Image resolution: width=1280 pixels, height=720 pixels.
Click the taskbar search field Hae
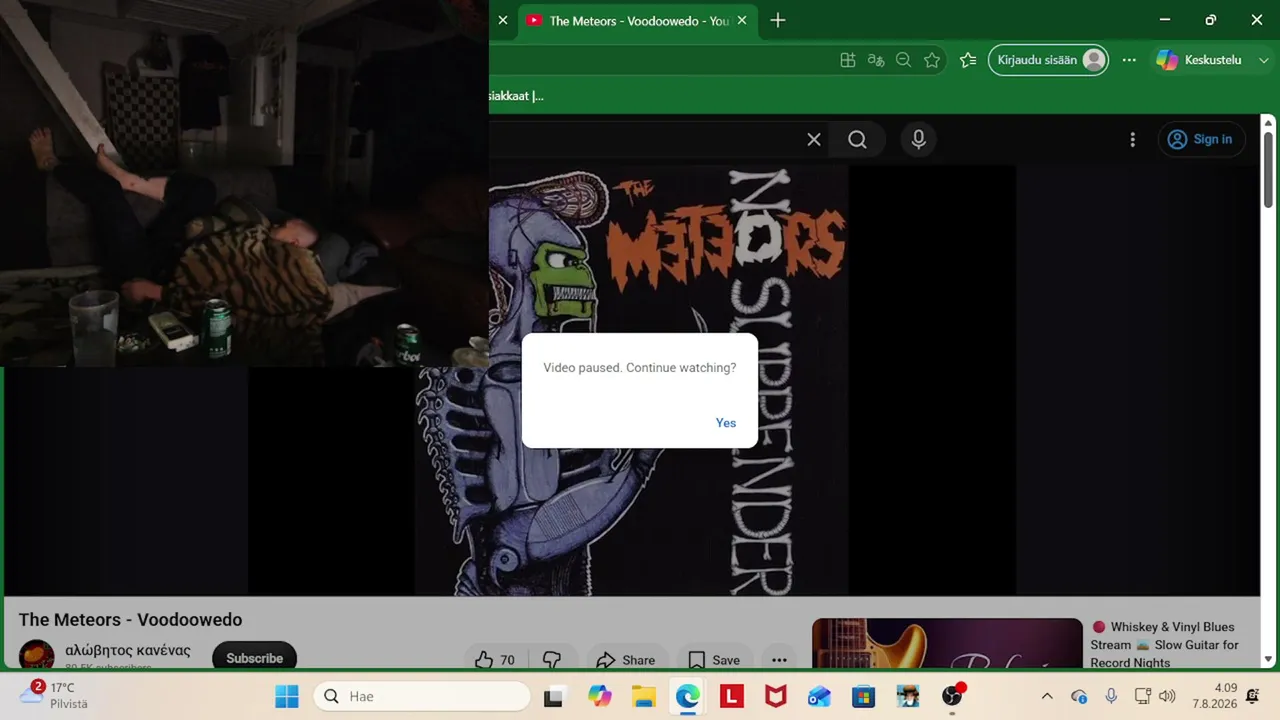[422, 696]
